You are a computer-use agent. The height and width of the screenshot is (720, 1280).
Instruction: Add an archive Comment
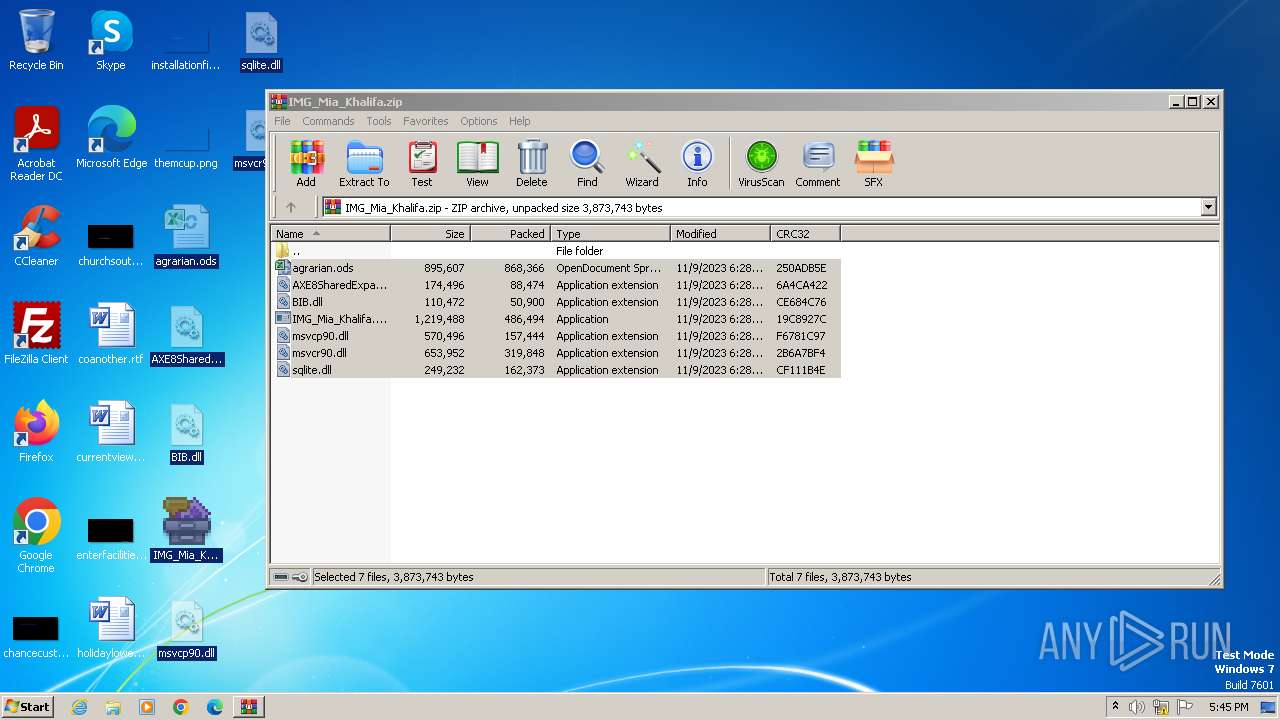(818, 164)
